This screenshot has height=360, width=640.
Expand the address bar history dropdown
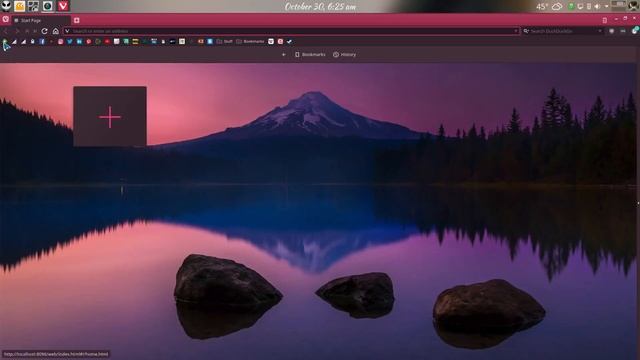click(516, 31)
